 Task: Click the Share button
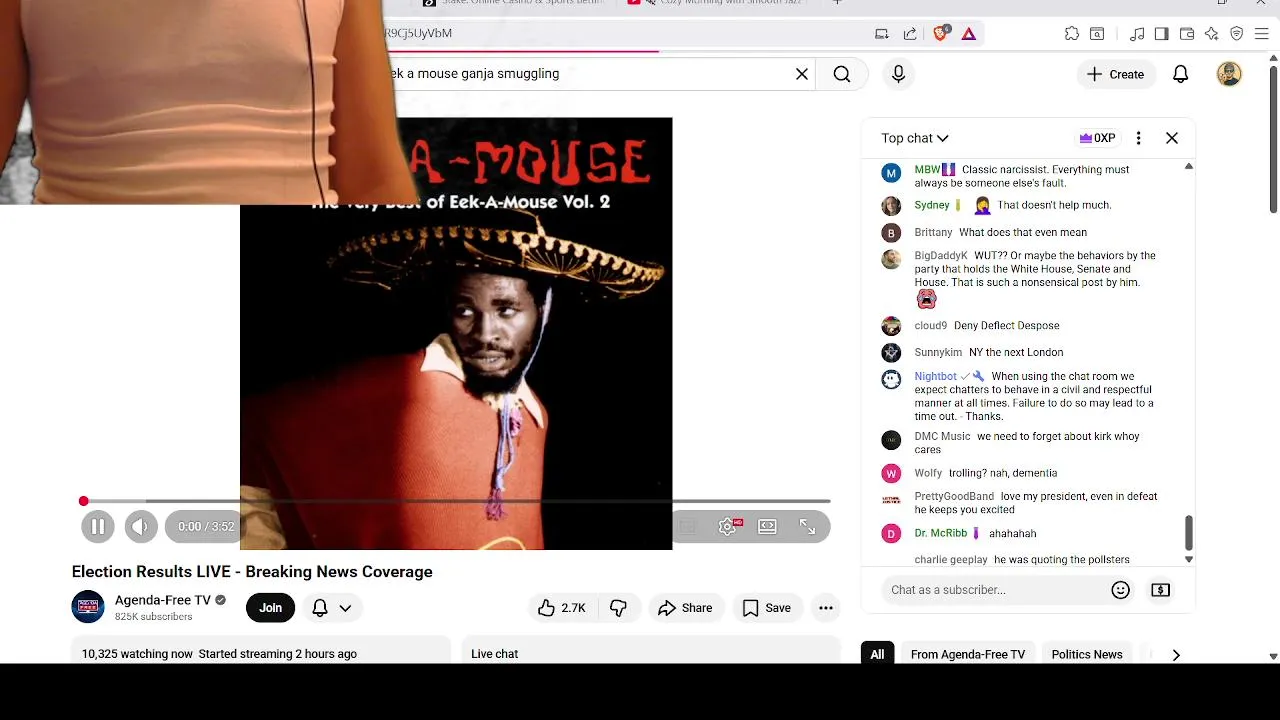click(685, 608)
